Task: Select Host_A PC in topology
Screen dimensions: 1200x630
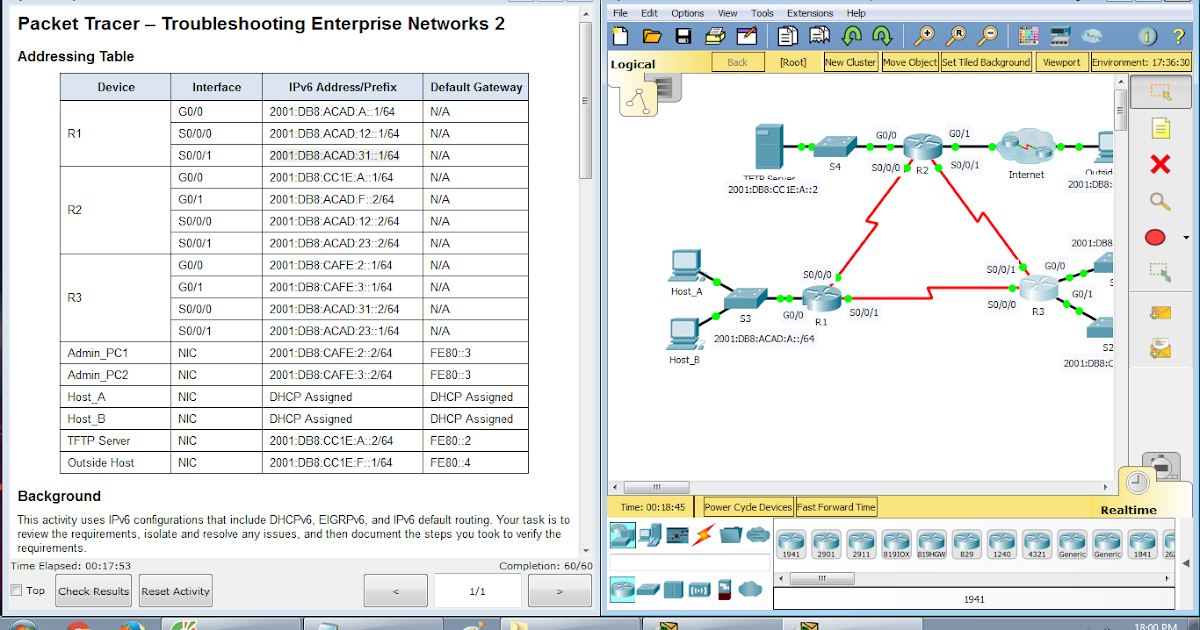Action: pos(686,265)
